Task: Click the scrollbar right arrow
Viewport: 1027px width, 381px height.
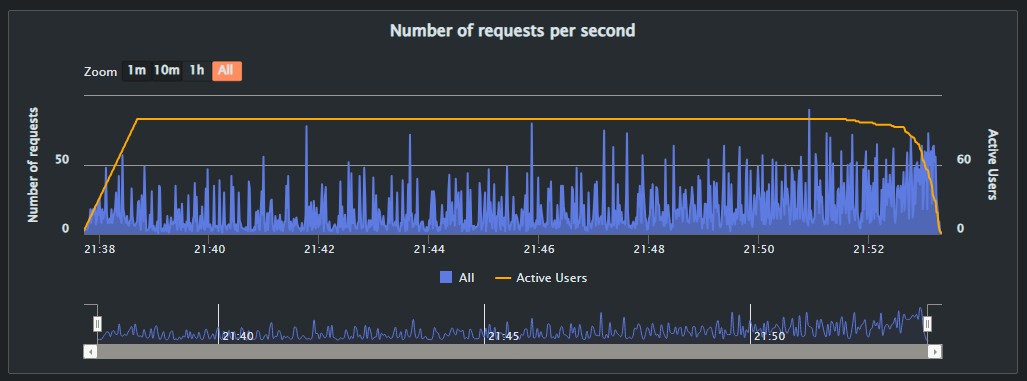Action: (x=935, y=352)
